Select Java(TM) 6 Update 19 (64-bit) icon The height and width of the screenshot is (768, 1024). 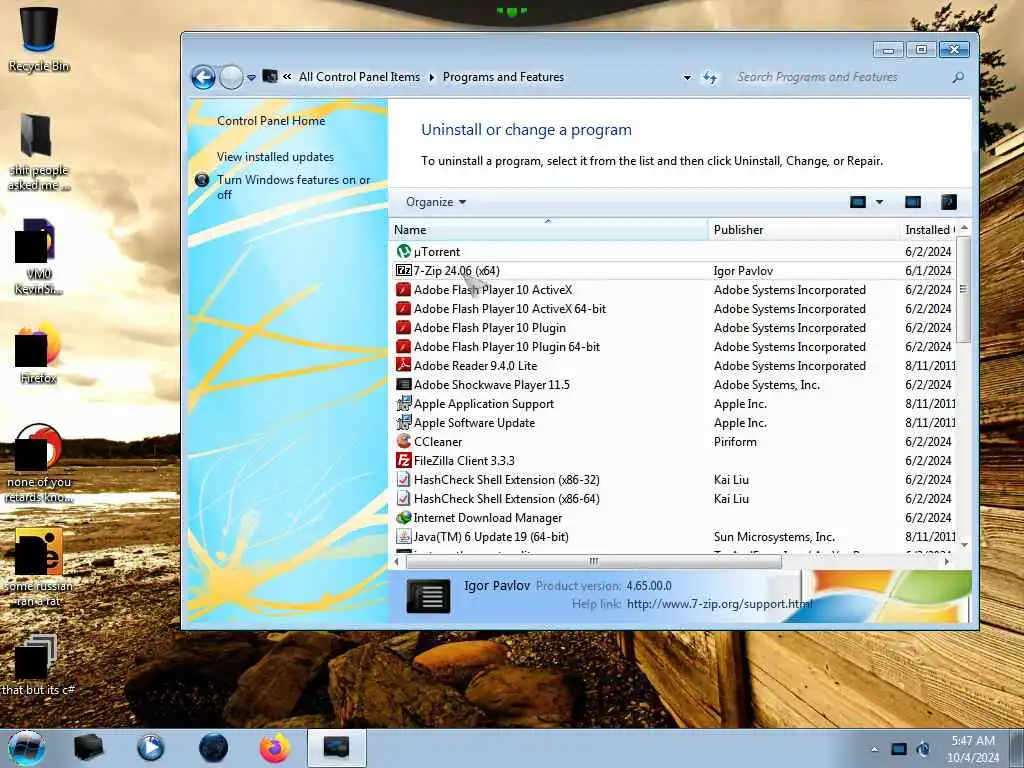pyautogui.click(x=404, y=536)
